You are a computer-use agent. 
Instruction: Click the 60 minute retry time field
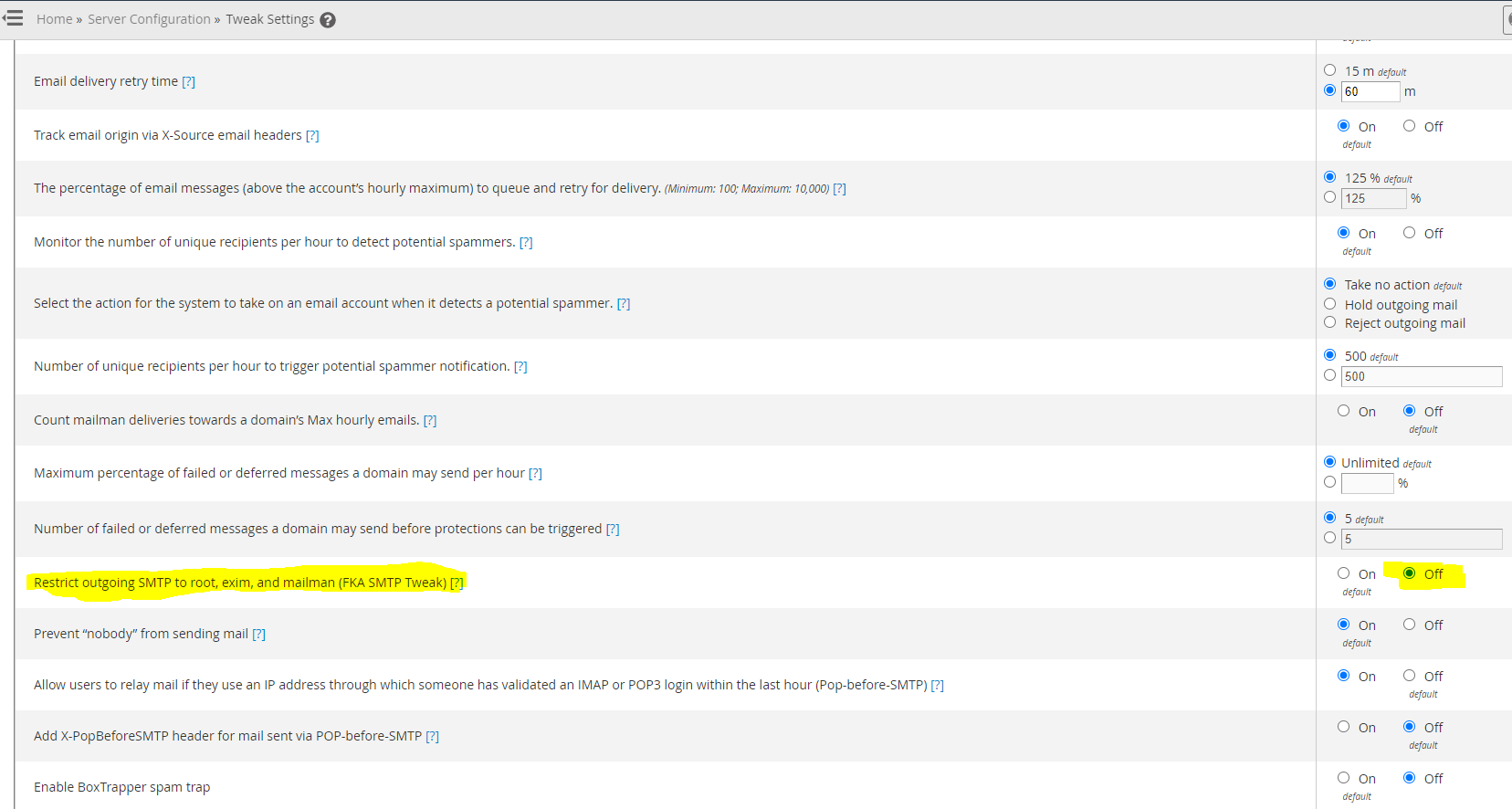[x=1370, y=91]
